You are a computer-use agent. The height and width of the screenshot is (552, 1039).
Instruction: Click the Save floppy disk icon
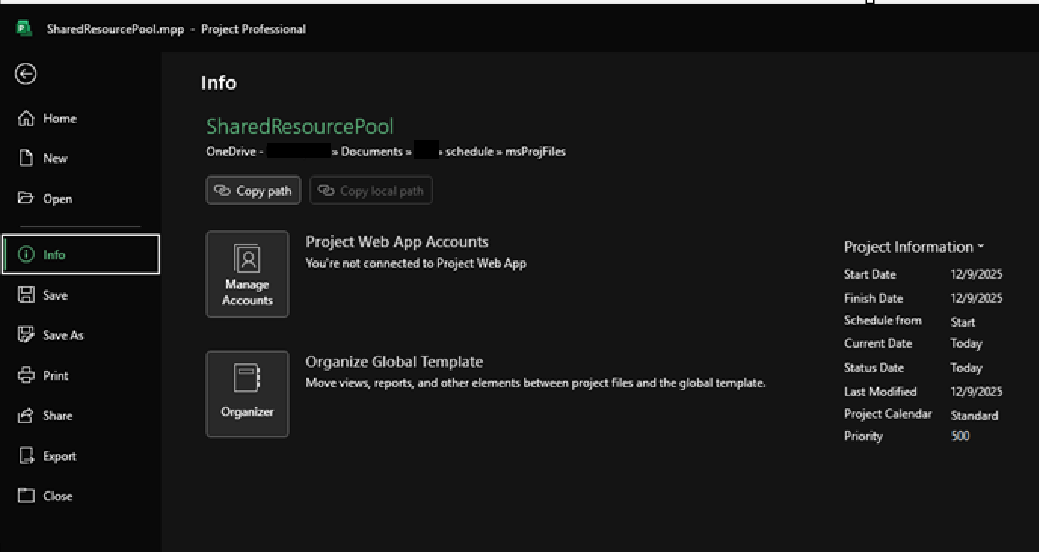pyautogui.click(x=26, y=295)
